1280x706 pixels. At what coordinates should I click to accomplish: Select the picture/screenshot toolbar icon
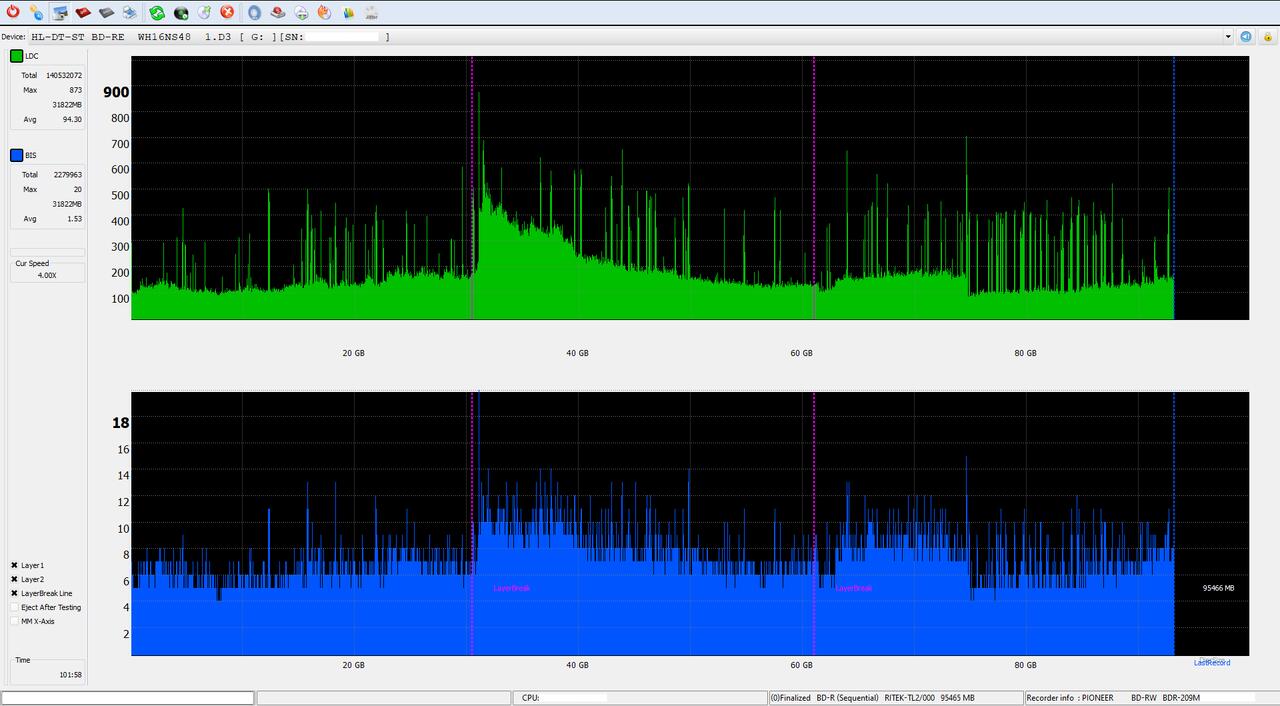[60, 12]
